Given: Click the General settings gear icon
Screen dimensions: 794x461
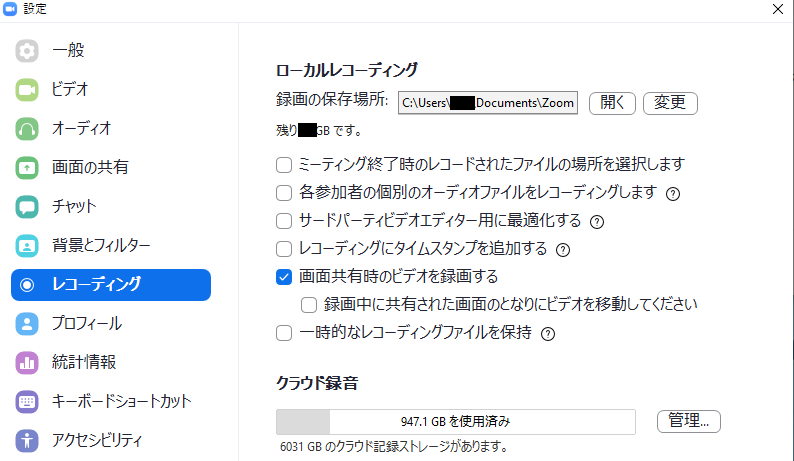Looking at the screenshot, I should click(27, 50).
